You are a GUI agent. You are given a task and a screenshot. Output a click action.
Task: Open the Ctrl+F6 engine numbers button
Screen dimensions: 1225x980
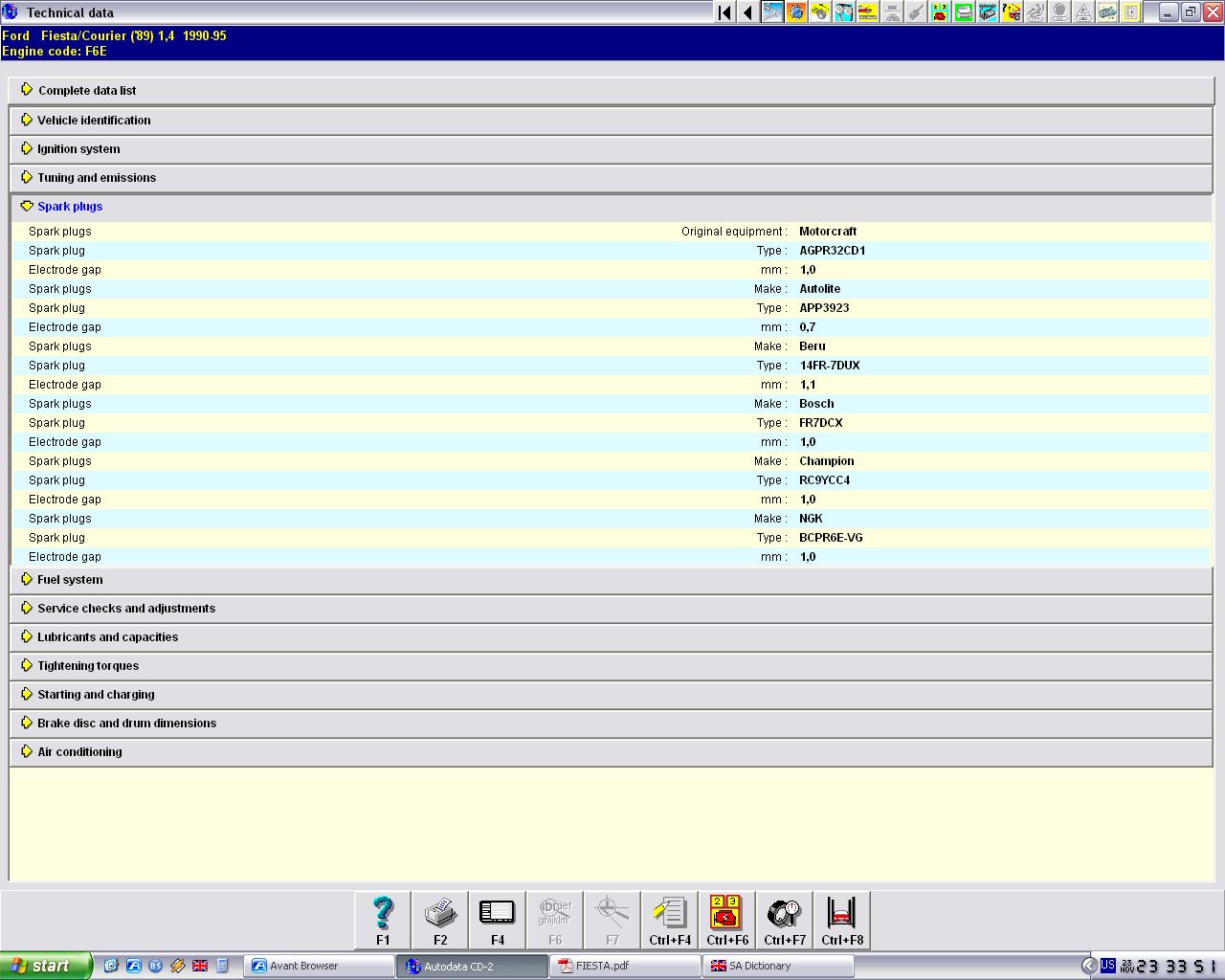[x=727, y=920]
